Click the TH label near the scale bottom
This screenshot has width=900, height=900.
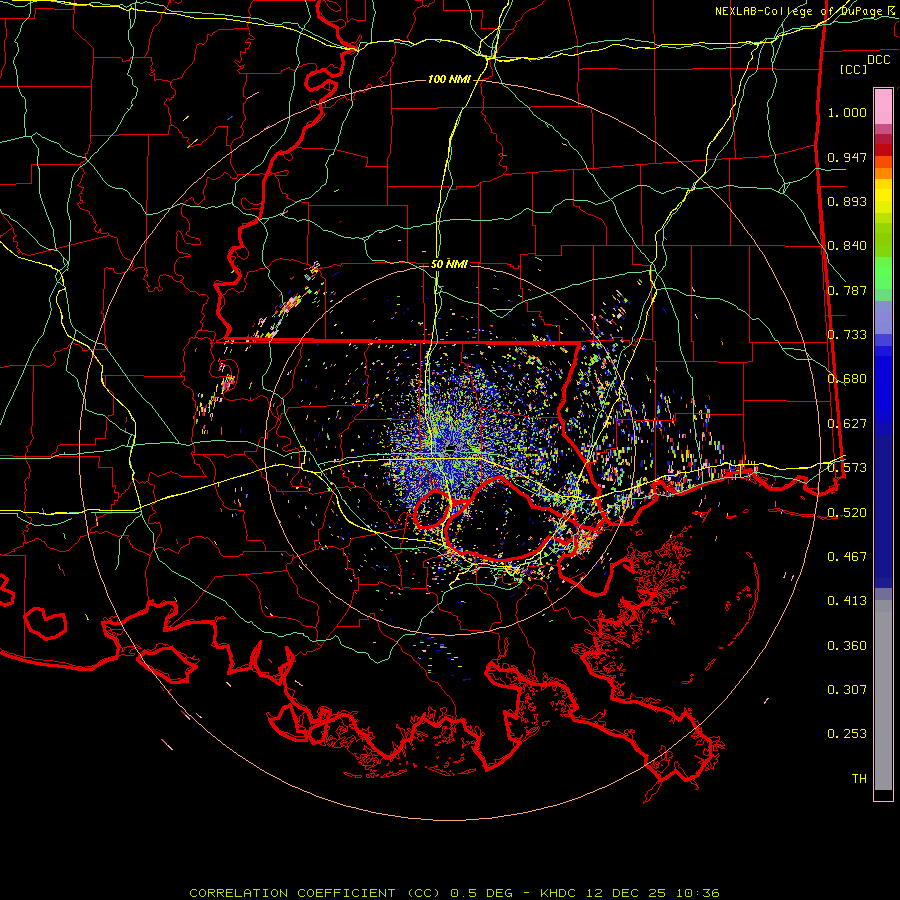pos(859,779)
